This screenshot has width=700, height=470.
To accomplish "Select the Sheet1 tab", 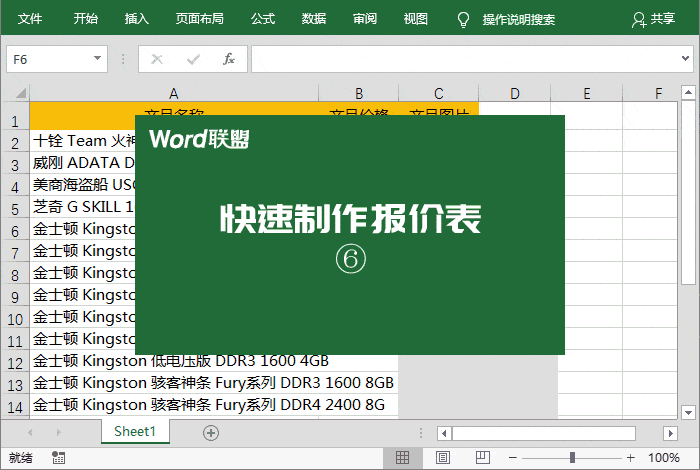I will [135, 431].
